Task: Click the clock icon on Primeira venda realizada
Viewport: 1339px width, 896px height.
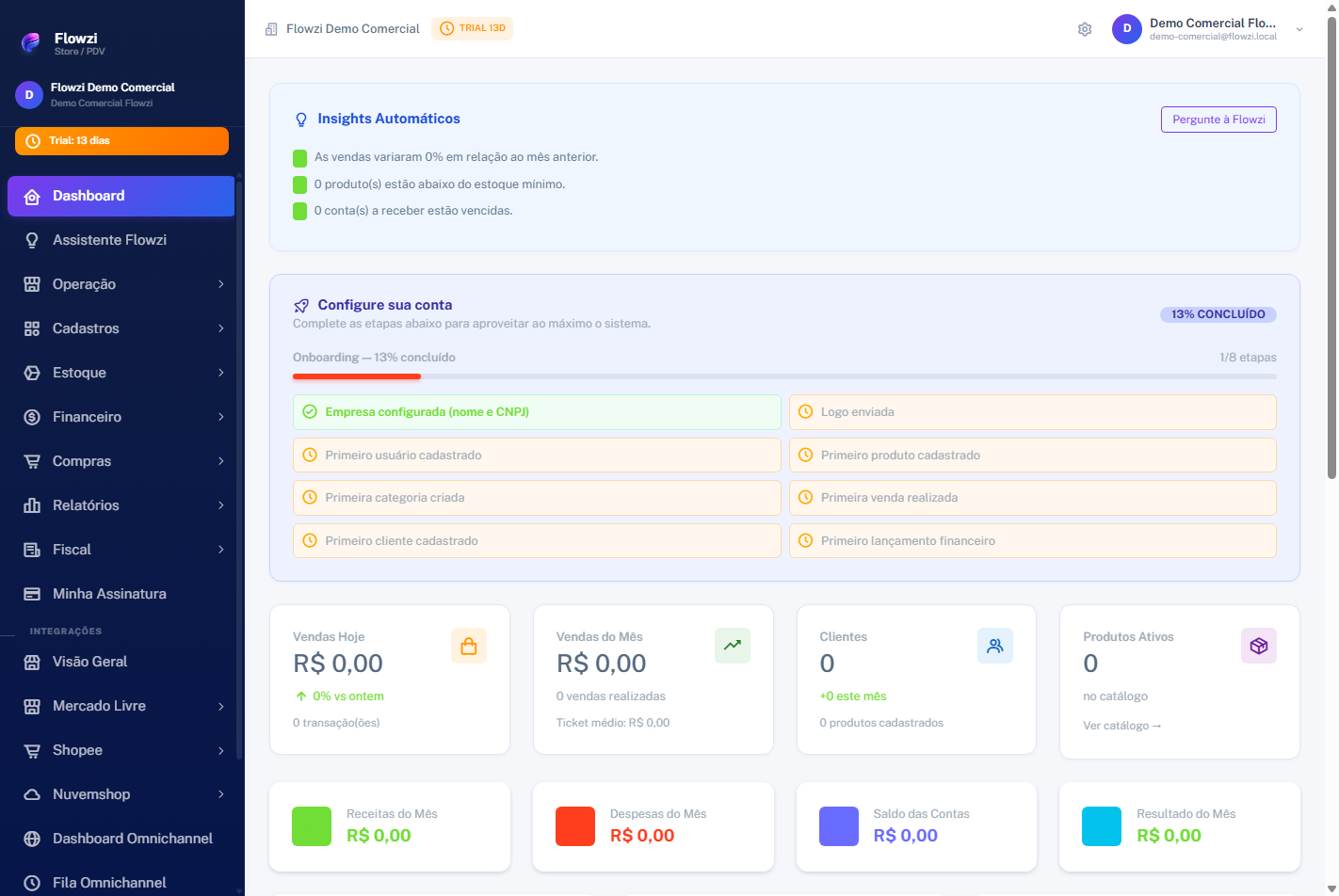Action: (805, 497)
